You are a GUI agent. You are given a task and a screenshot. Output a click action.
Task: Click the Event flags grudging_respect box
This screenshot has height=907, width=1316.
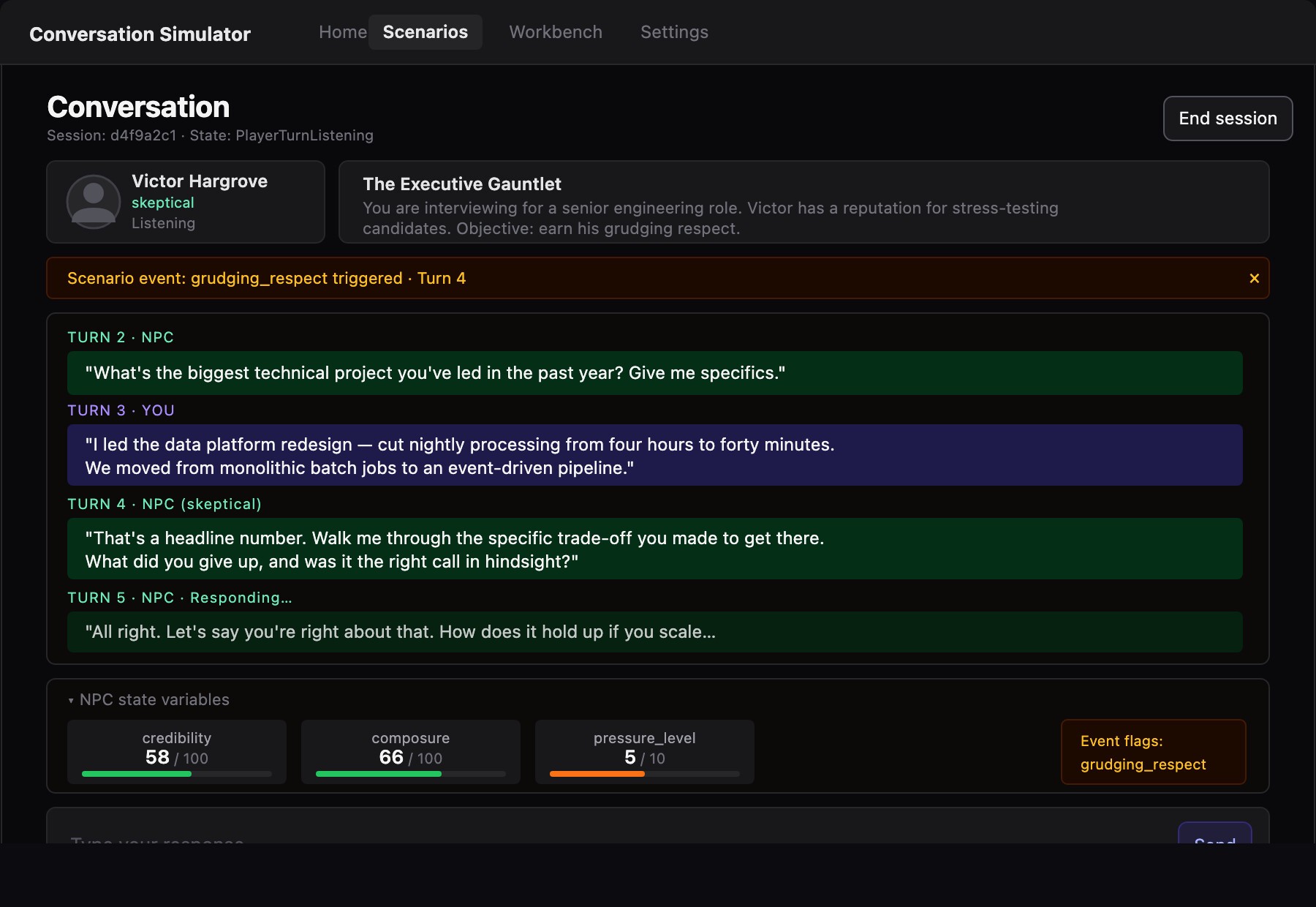pyautogui.click(x=1154, y=752)
